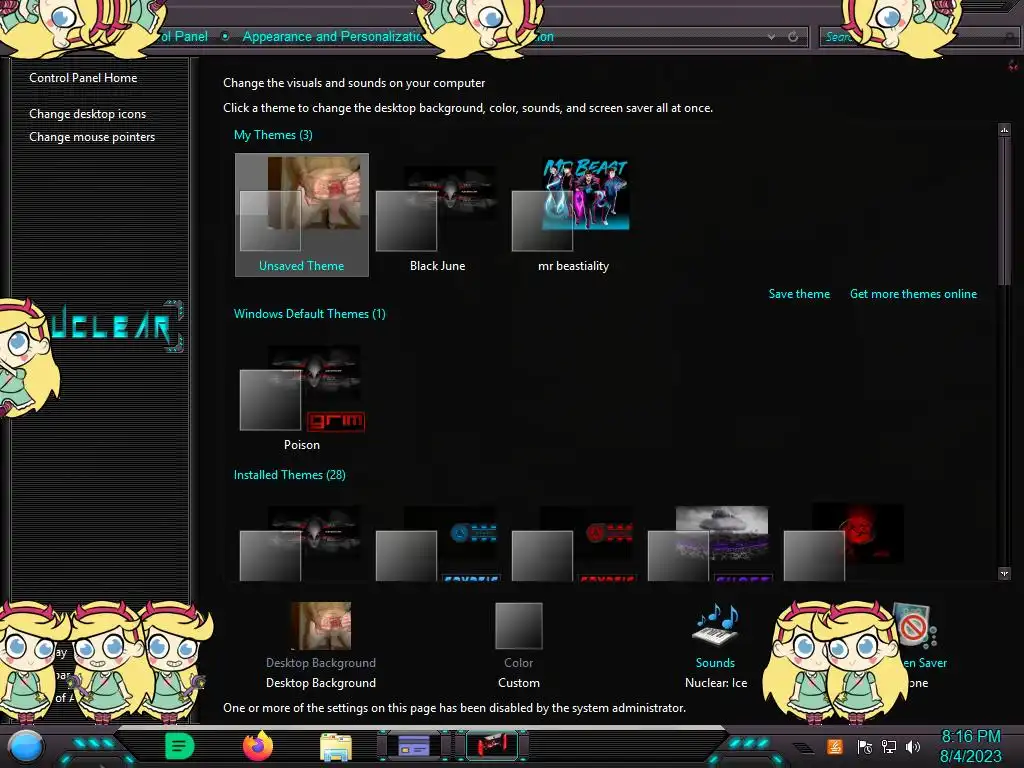Open the Screen Saver icon

pyautogui.click(x=914, y=627)
